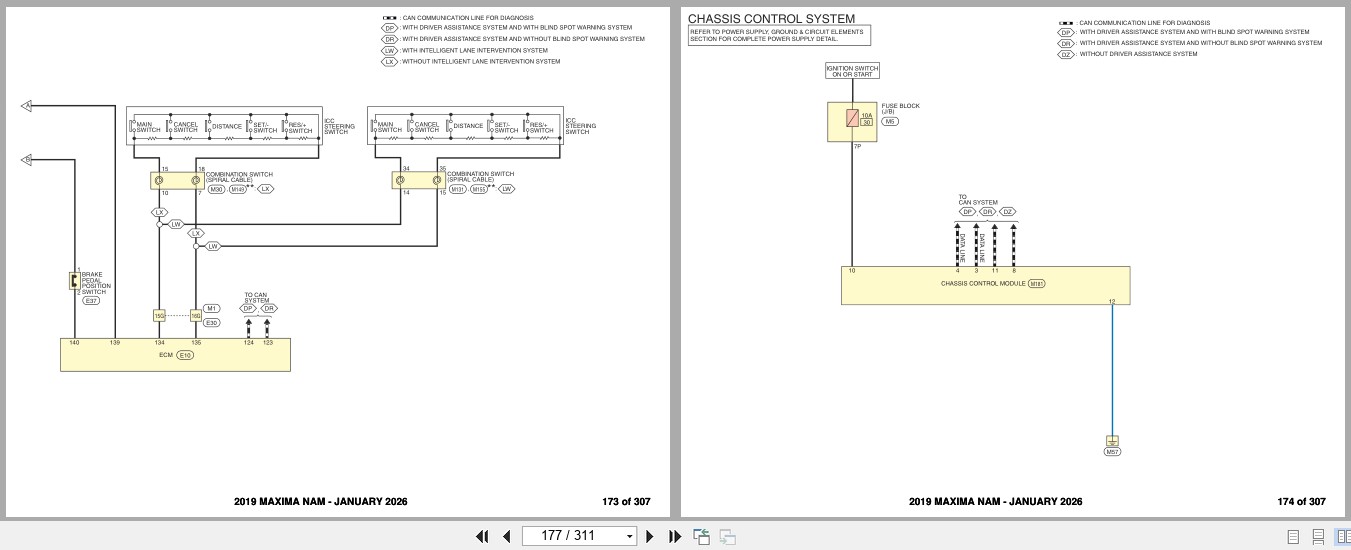Image resolution: width=1351 pixels, height=550 pixels.
Task: Click the CHASSIS CONTROL MODULE M181 label
Action: (x=993, y=284)
